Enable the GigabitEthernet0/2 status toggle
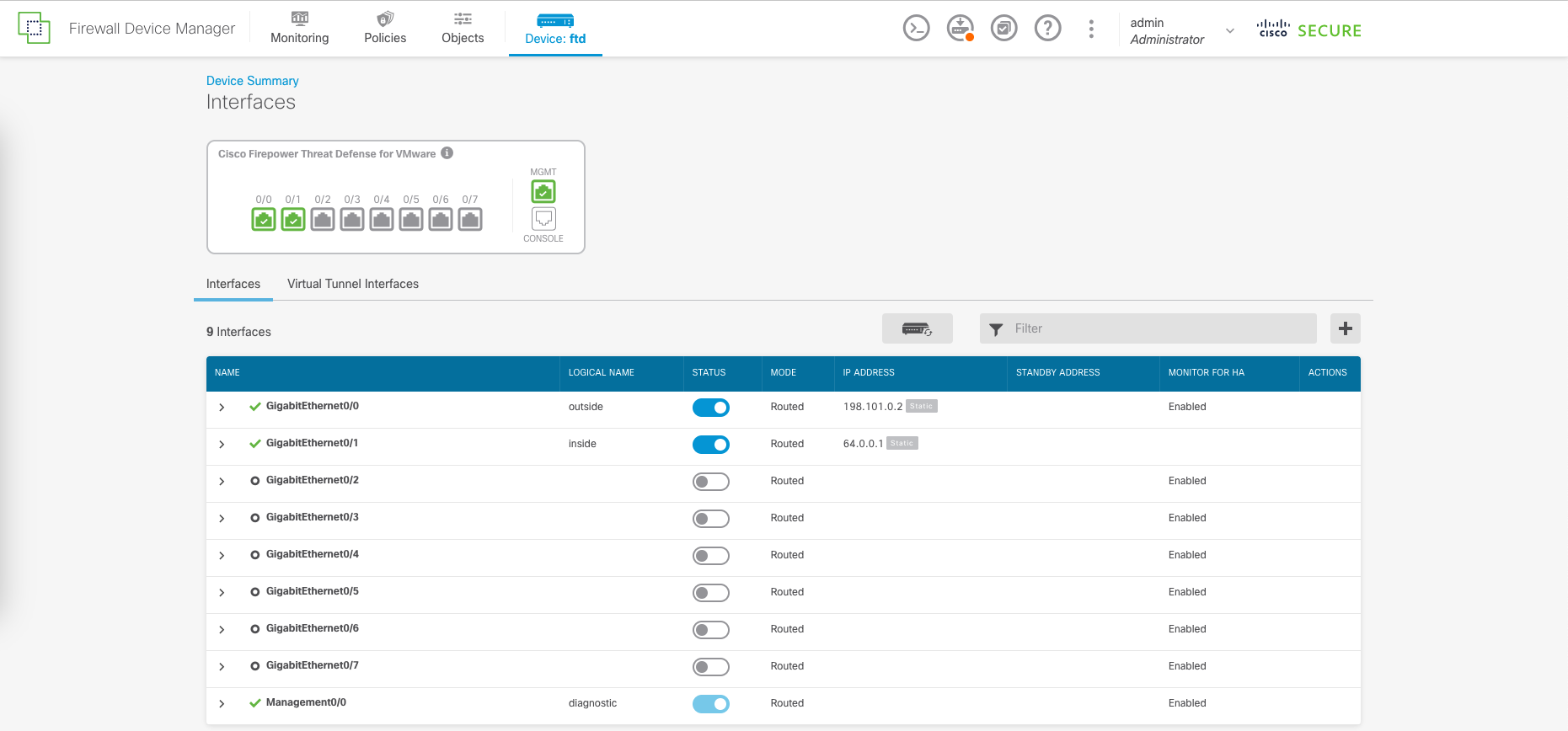Screen dimensions: 1568x731 (710, 482)
